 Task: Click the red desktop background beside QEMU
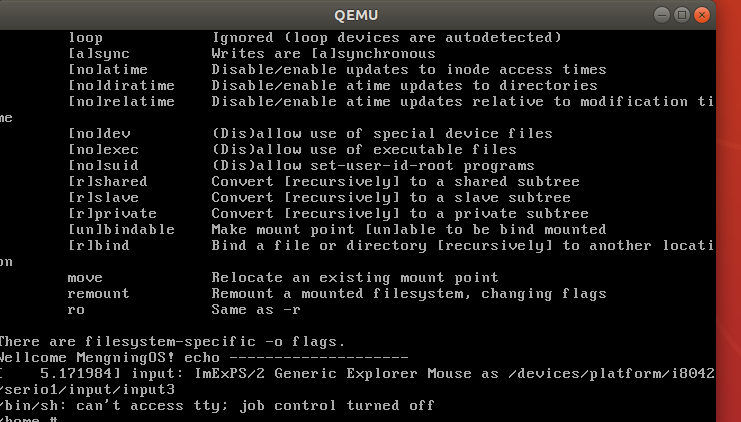tap(729, 213)
